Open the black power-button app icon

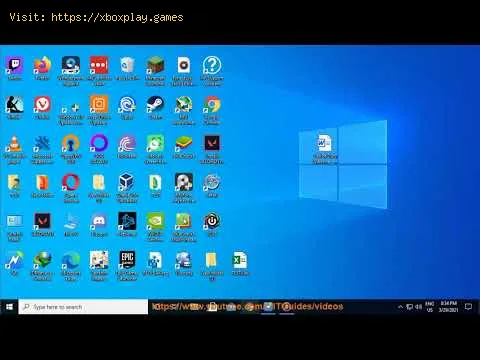[x=212, y=222]
